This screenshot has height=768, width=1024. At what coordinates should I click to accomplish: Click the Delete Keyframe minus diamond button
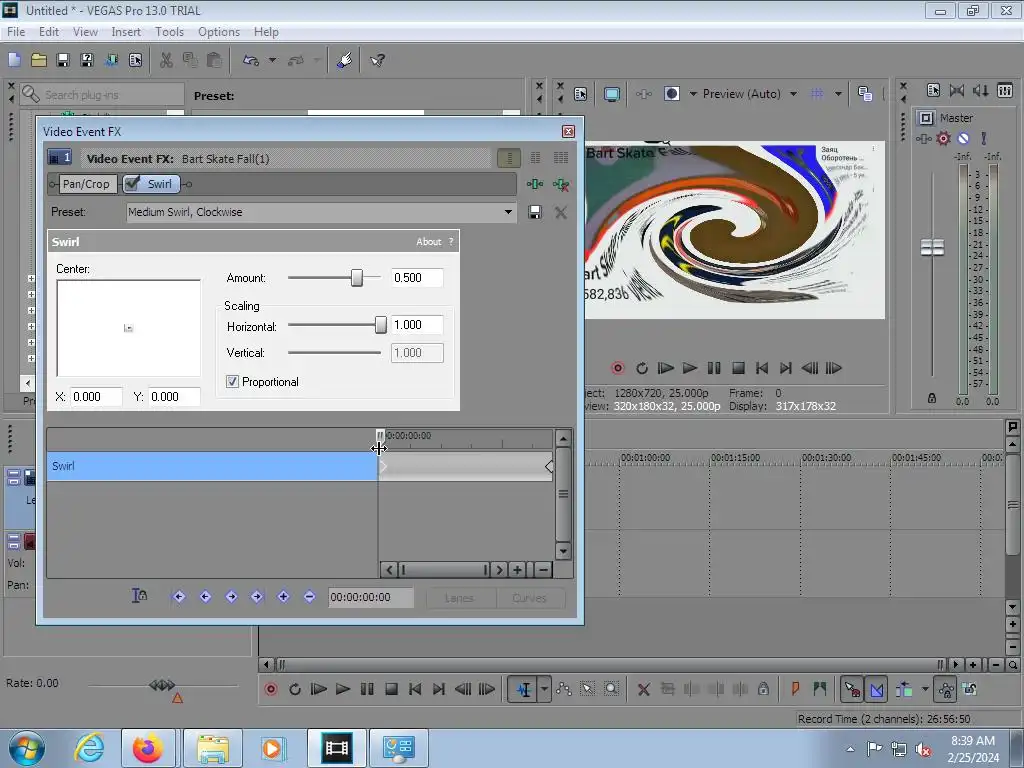(310, 596)
